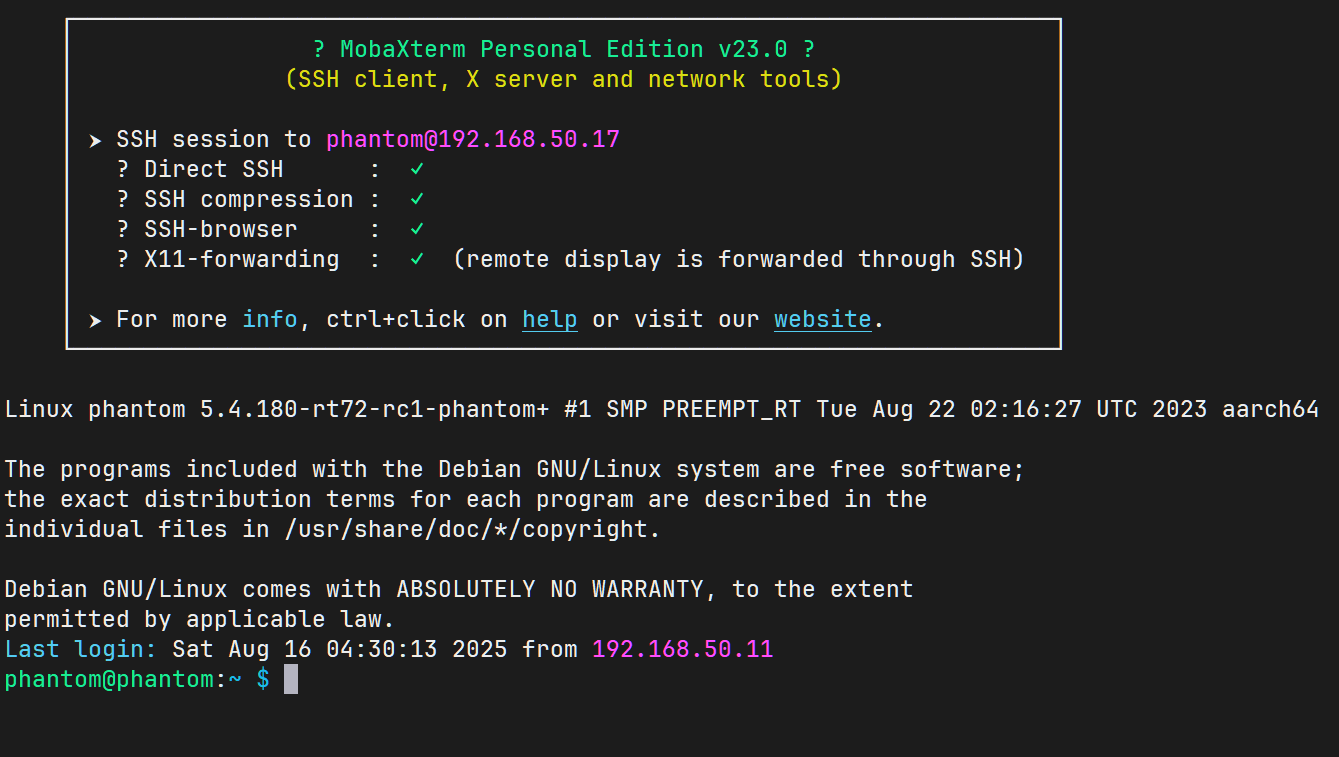Click the Direct SSH green checkmark

point(417,169)
